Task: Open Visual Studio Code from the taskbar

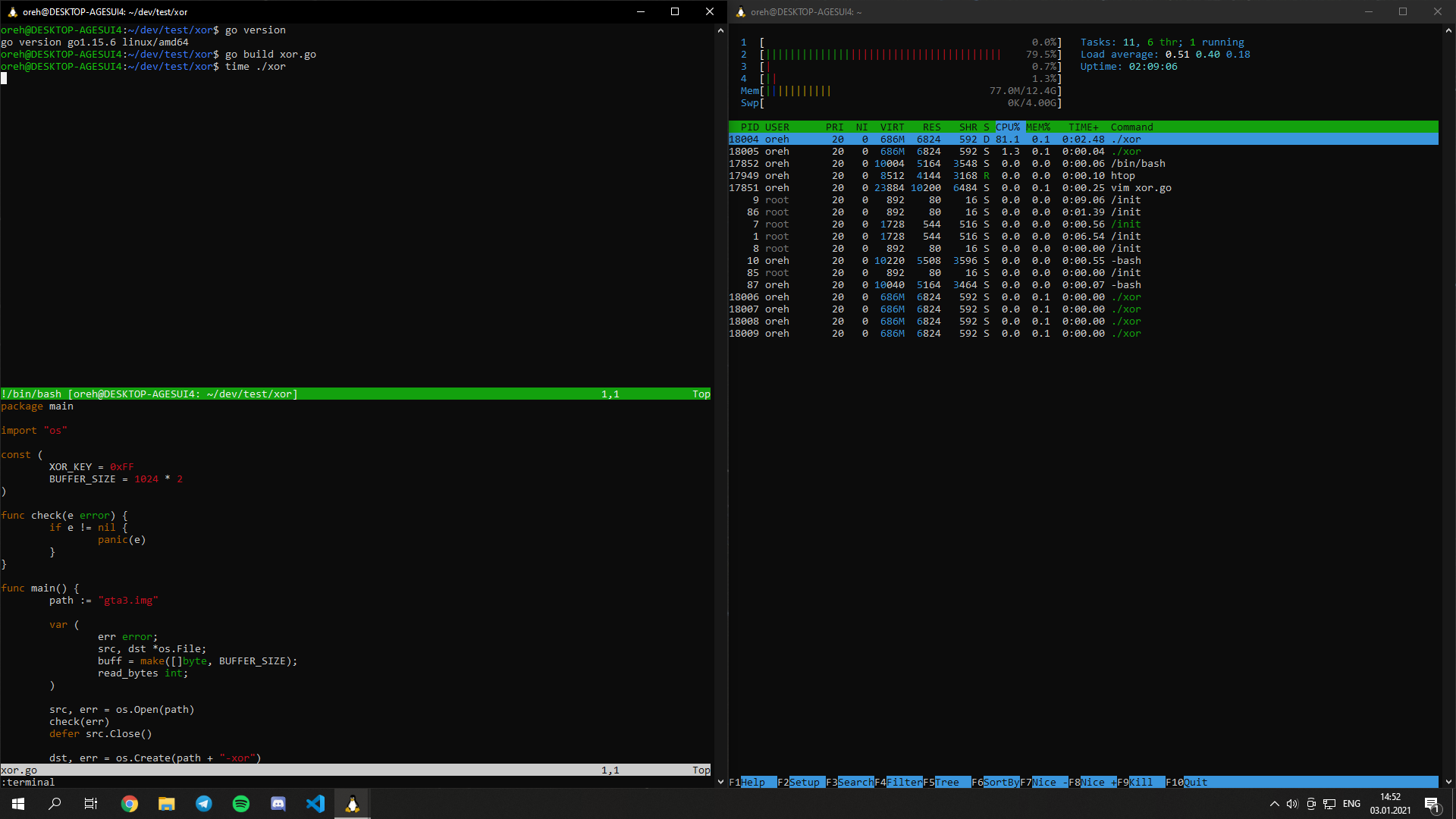Action: point(315,804)
